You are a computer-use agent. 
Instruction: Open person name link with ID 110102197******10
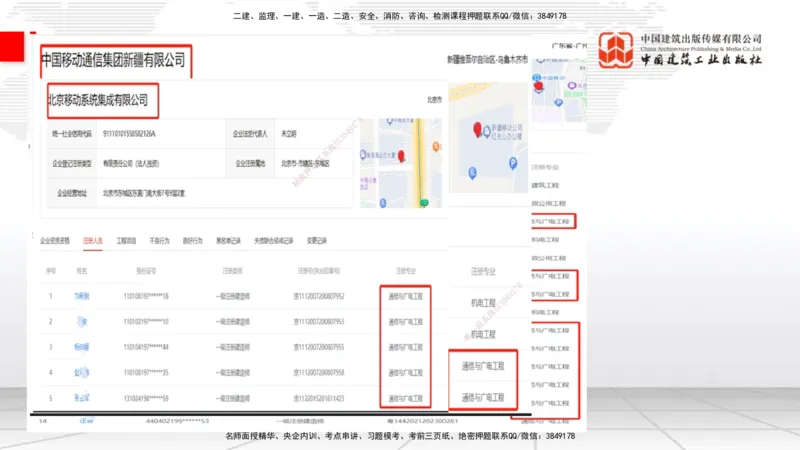tap(82, 321)
